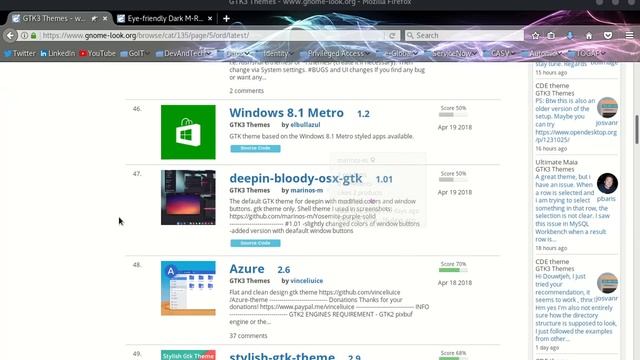
Task: Open the deepin-bloody-osx-gtk theme title
Action: (296, 178)
